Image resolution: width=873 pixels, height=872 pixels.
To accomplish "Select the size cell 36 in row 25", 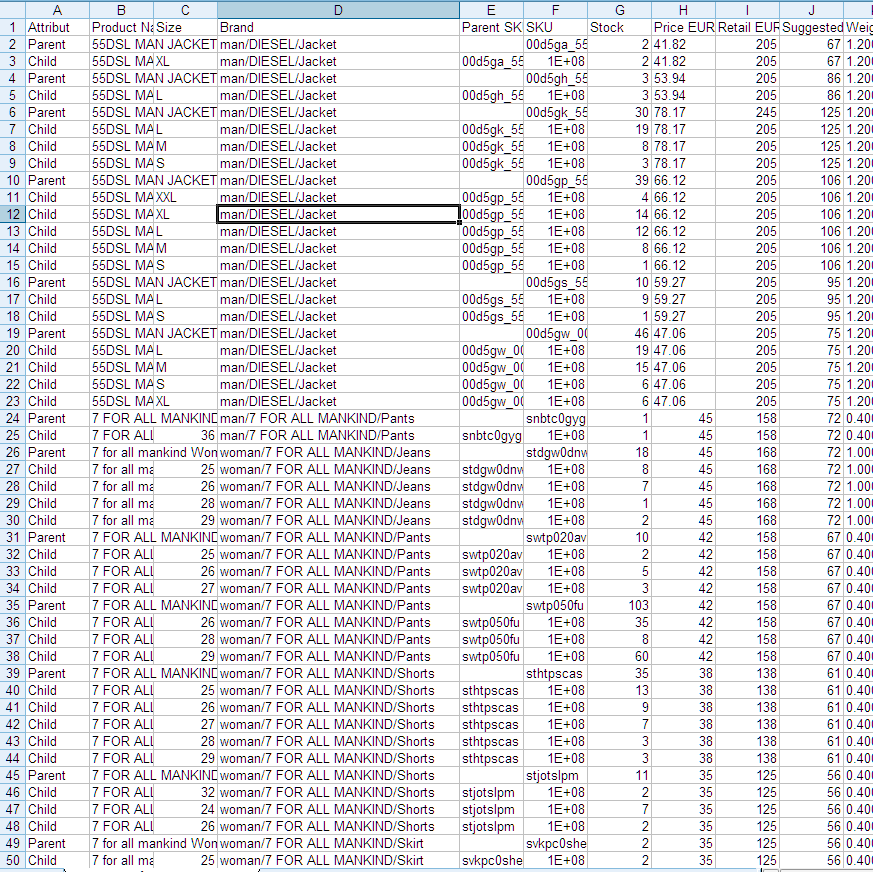I will 185,435.
